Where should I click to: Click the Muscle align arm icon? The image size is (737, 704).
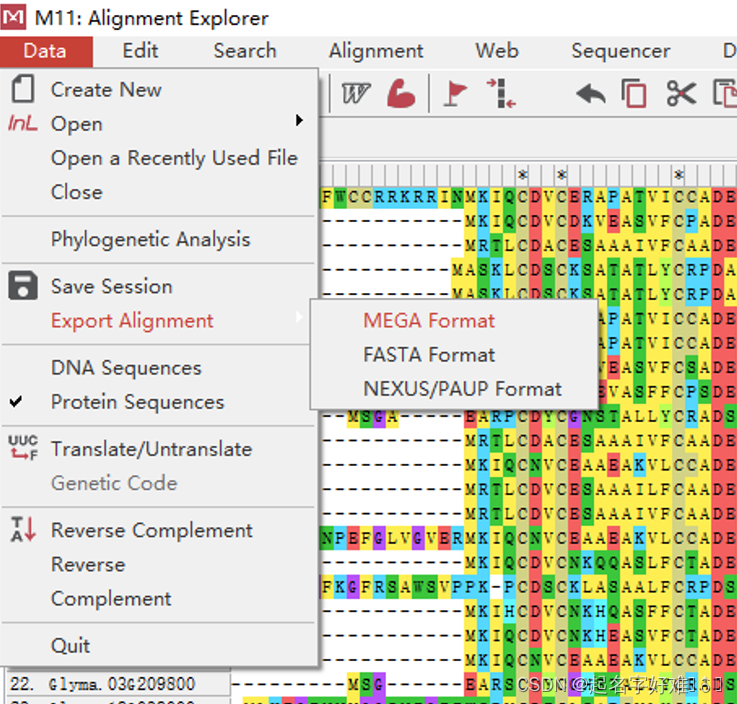pos(401,93)
